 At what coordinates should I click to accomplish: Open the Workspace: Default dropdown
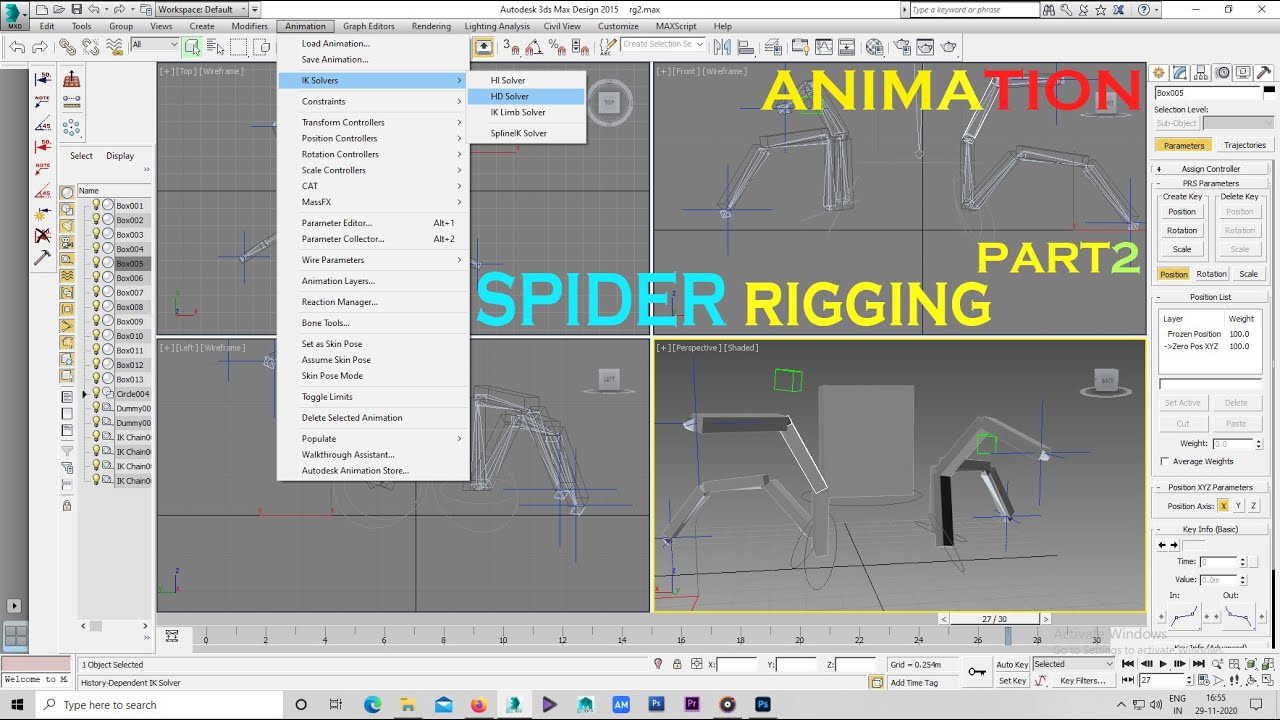(x=204, y=9)
